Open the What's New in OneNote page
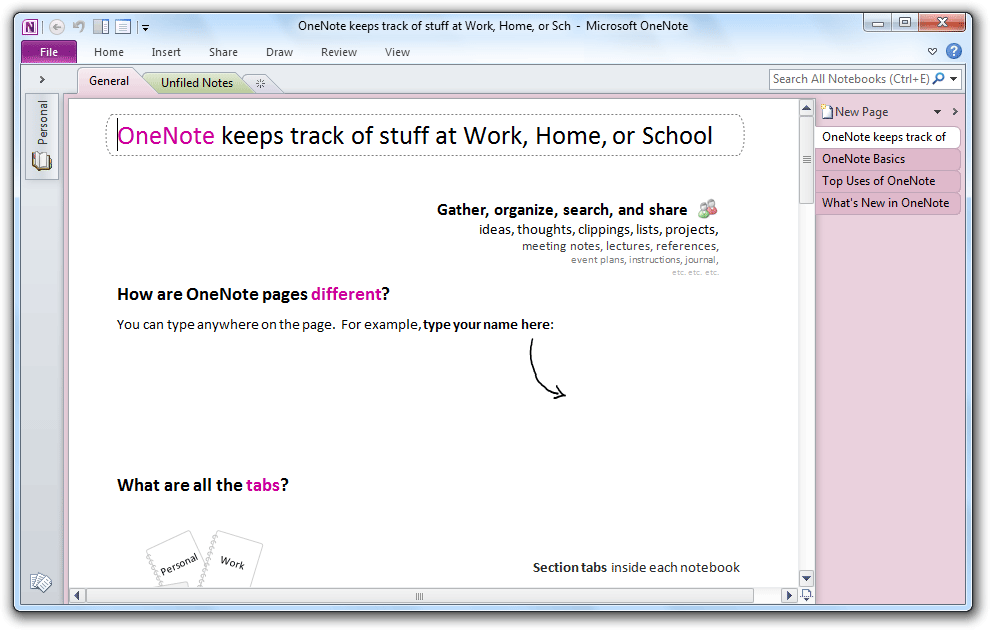Image resolution: width=991 pixels, height=631 pixels. pyautogui.click(x=887, y=204)
